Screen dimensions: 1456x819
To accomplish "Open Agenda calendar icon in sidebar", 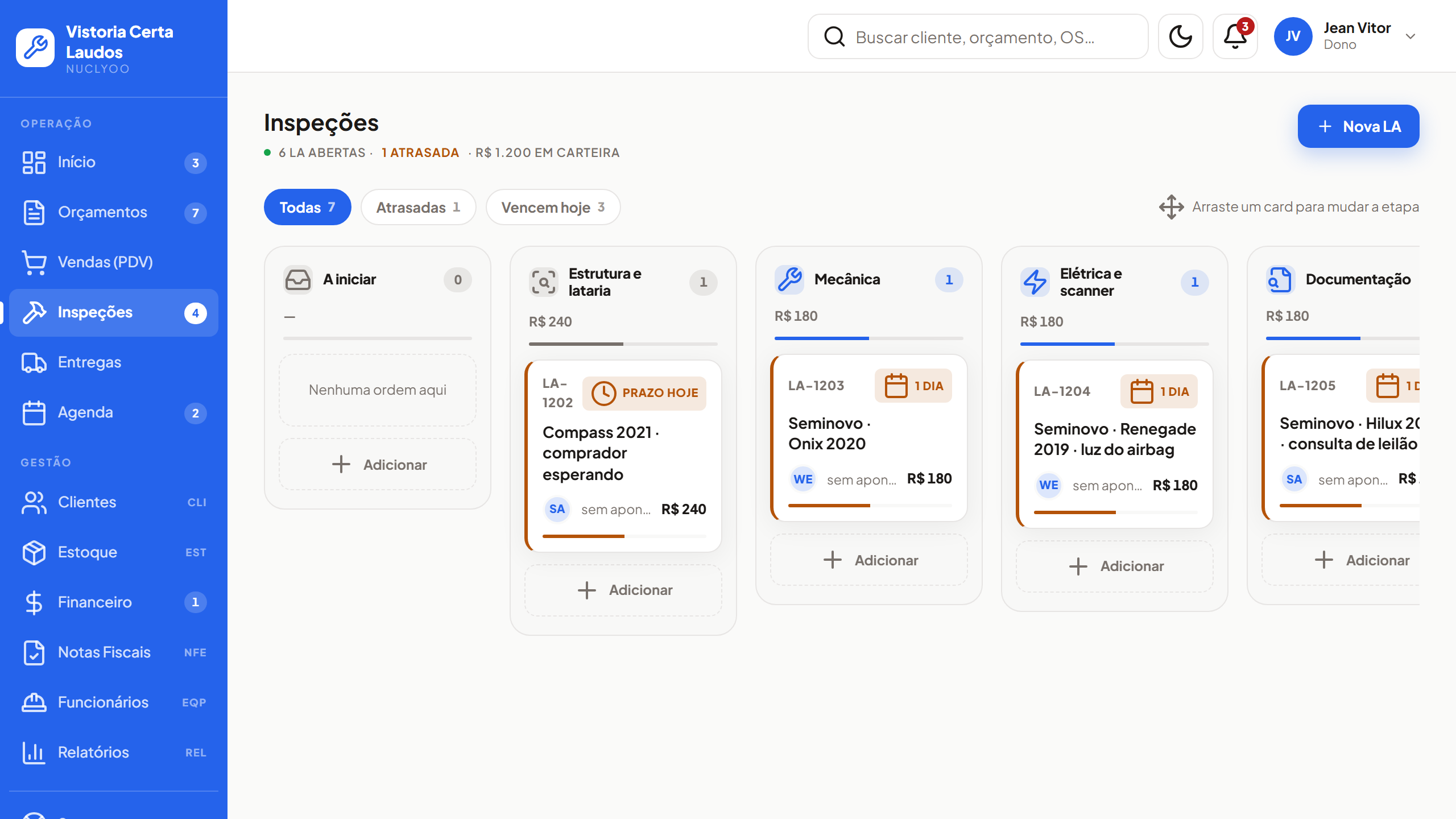I will point(34,412).
